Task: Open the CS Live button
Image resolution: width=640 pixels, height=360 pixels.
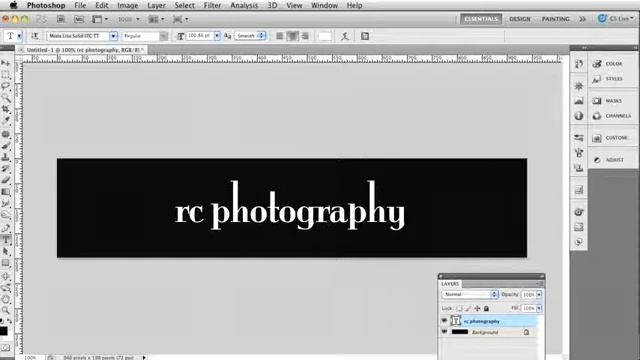Action: pyautogui.click(x=616, y=19)
